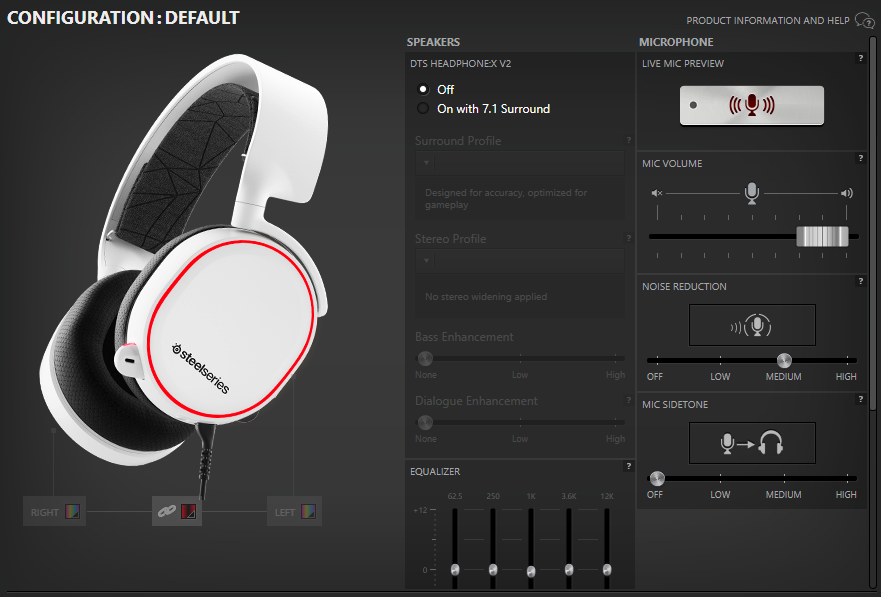Click Bass Enhancement High label
Viewport: 881px width, 597px height.
(x=615, y=375)
